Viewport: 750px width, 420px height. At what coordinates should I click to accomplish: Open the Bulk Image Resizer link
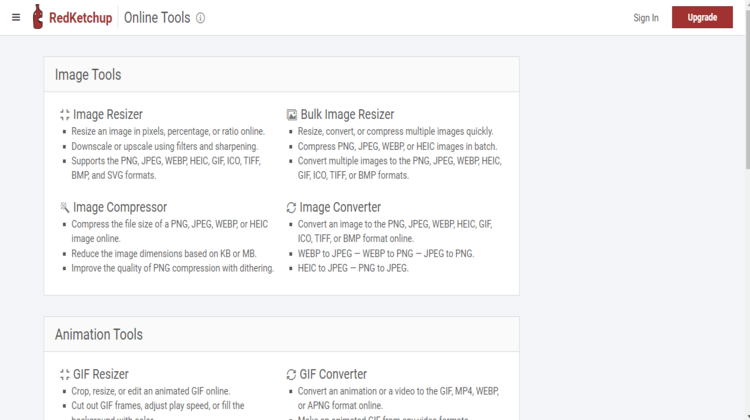(347, 115)
